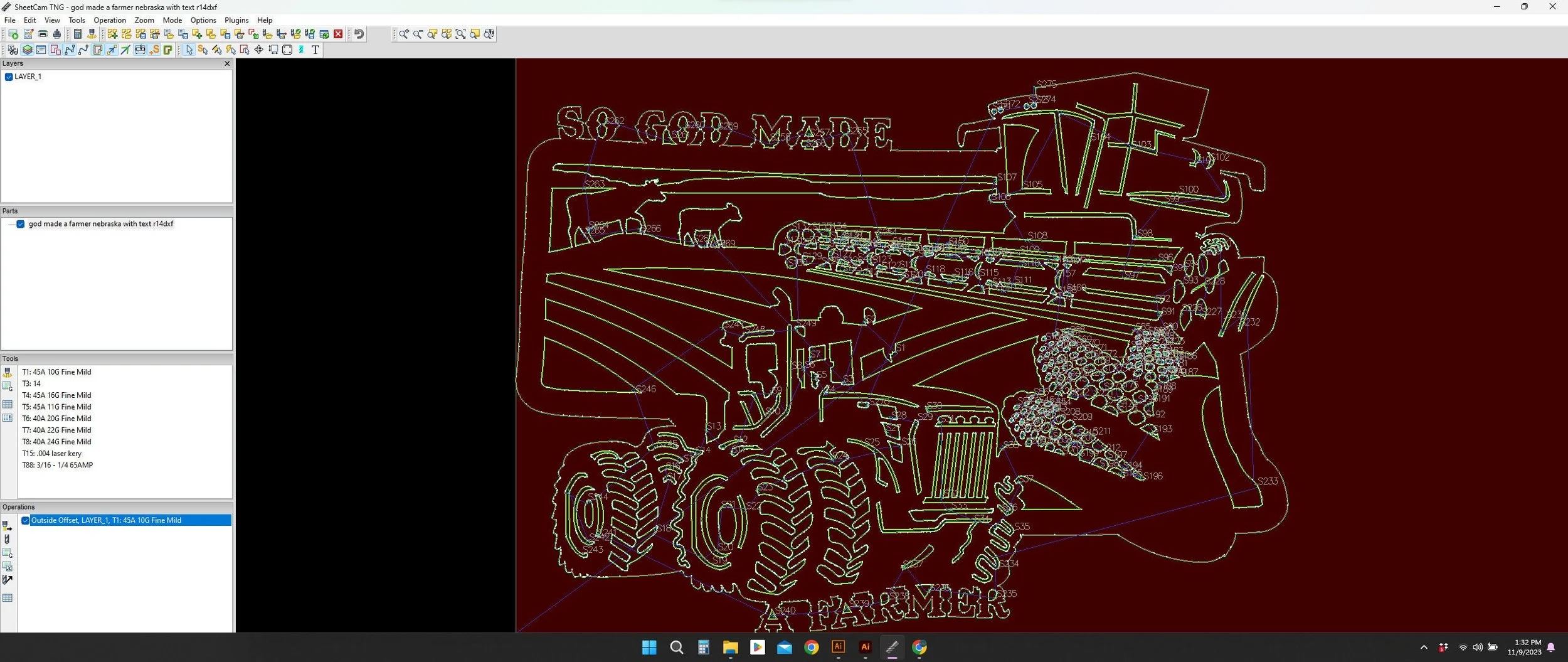Open the Help menu
Screen dimensions: 1568x662
(x=265, y=20)
